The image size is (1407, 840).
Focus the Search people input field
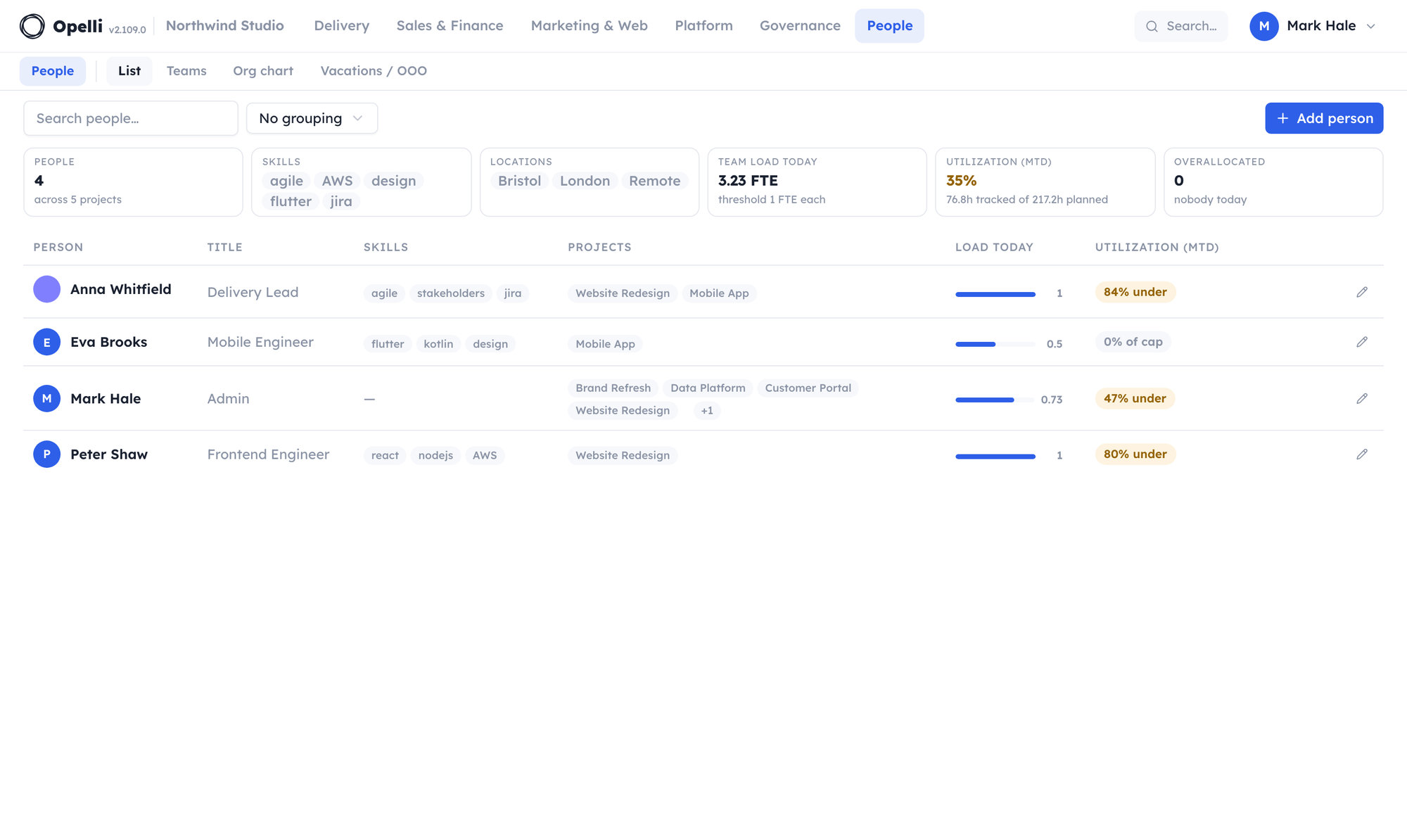pyautogui.click(x=131, y=118)
